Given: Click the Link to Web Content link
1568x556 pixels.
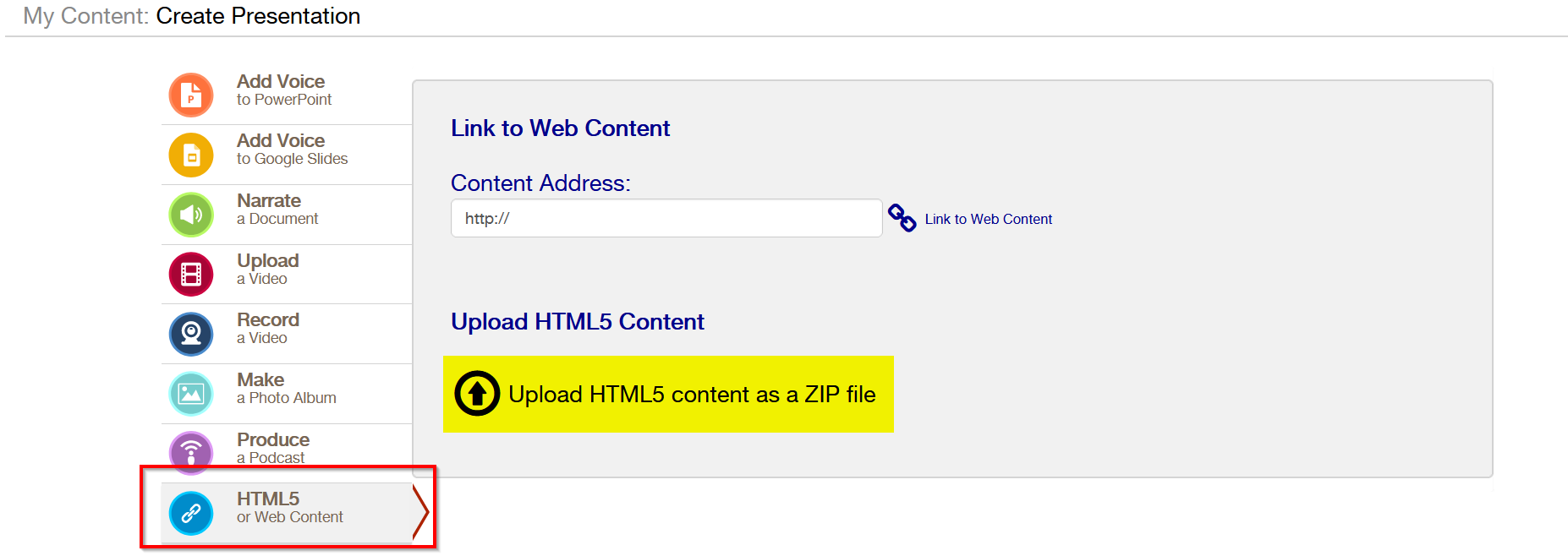Looking at the screenshot, I should [x=988, y=220].
